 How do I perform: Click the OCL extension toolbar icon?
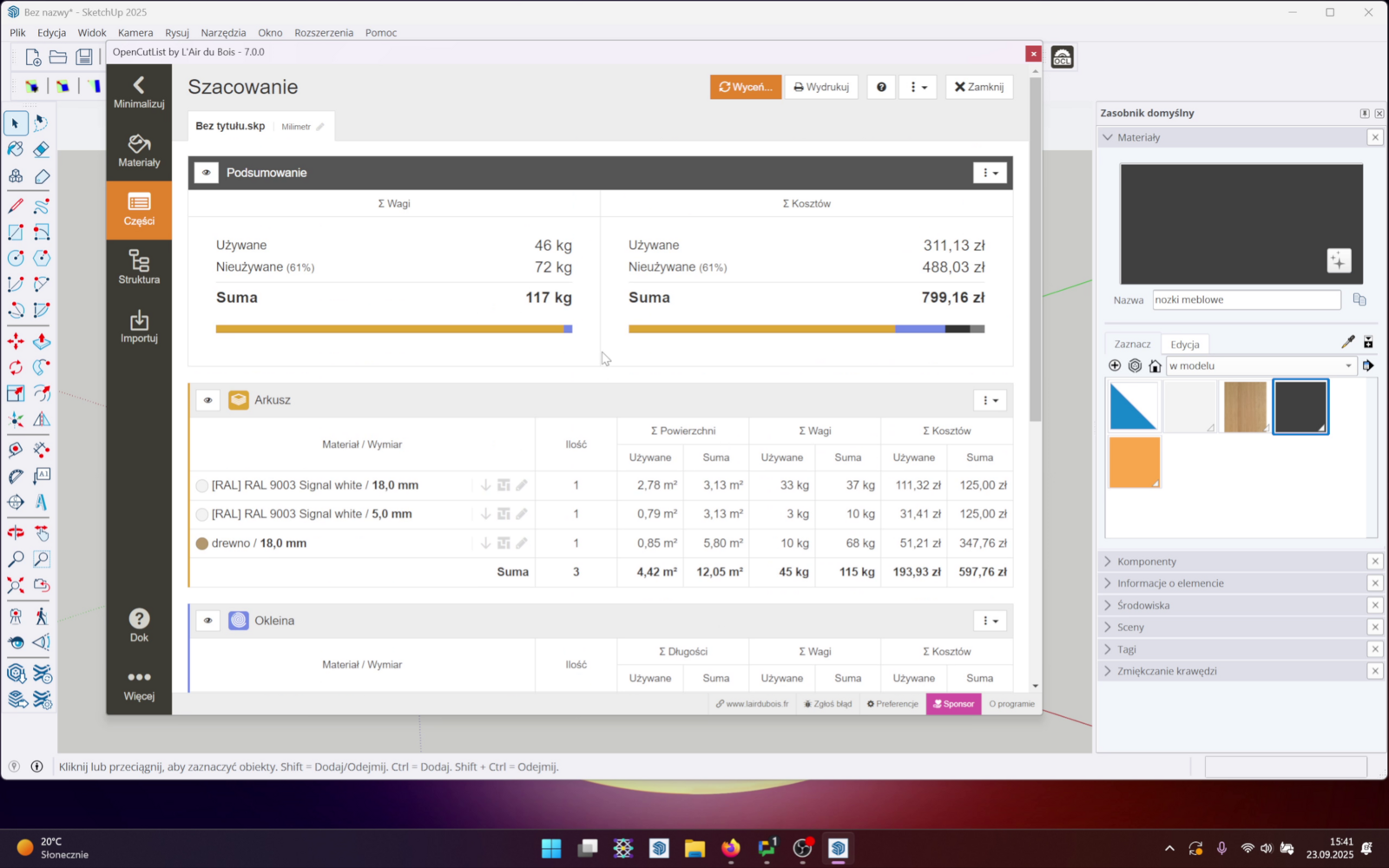(1062, 57)
